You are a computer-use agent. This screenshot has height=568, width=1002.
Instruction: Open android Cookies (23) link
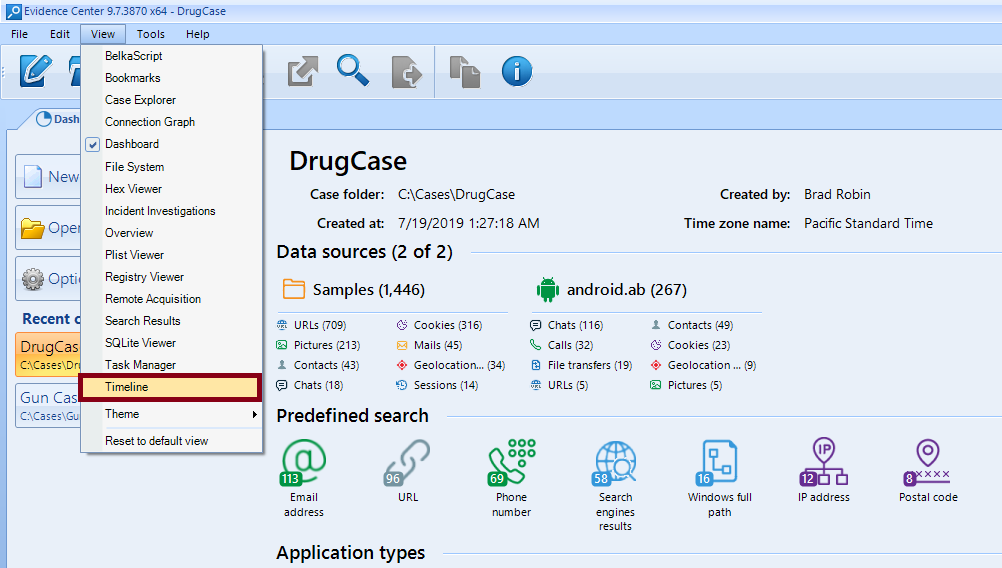[698, 345]
